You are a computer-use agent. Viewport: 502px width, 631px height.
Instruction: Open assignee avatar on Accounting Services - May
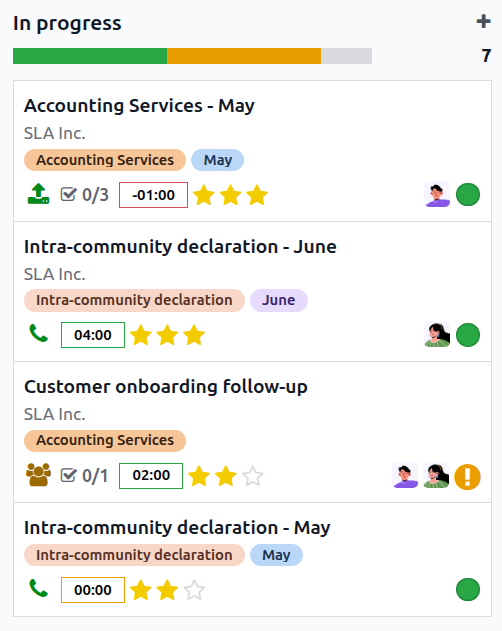point(437,194)
